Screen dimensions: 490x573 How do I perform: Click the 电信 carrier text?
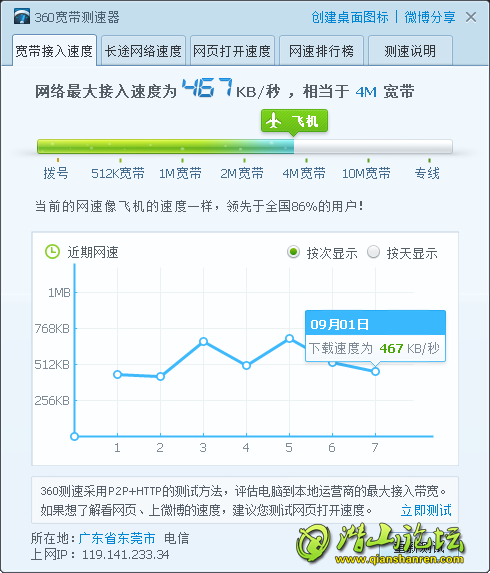pos(176,538)
